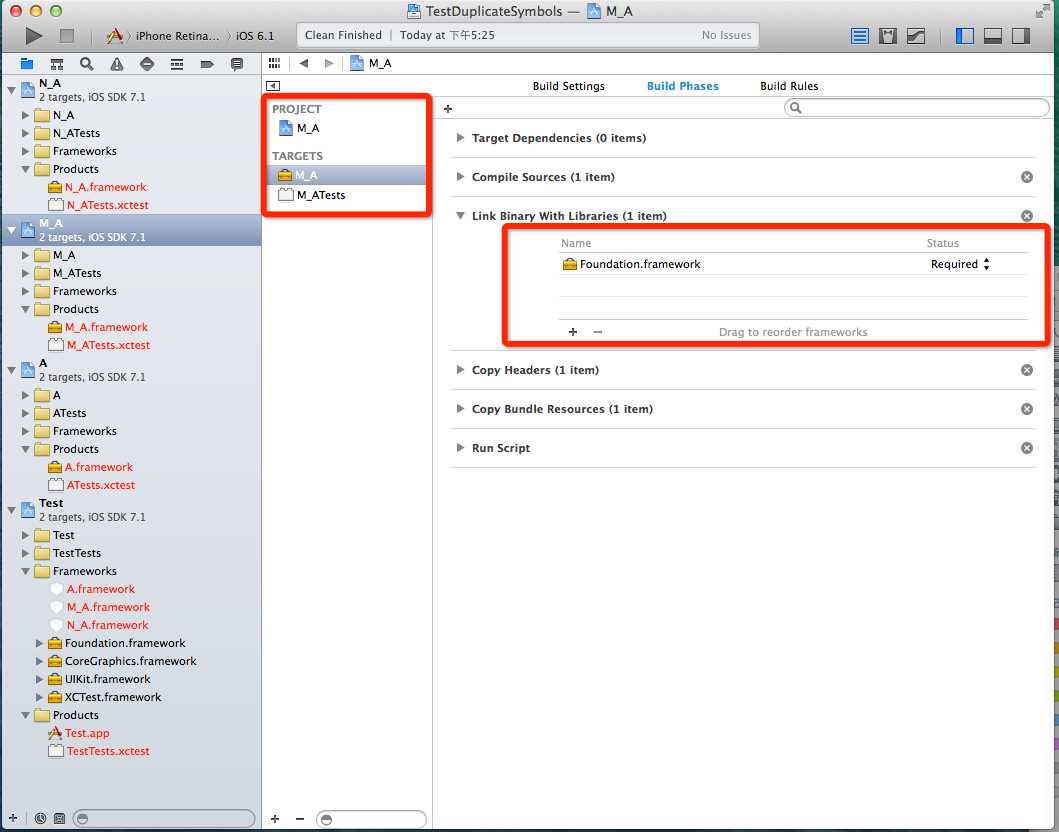Click the navigator filter field
This screenshot has height=832, width=1059.
tap(164, 818)
